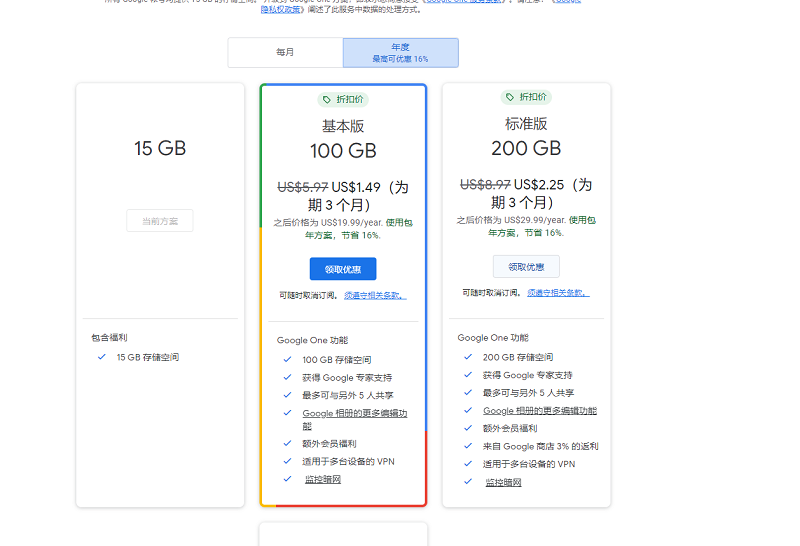Click the US$1.49 discounted price text
This screenshot has width=800, height=546.
[x=356, y=187]
